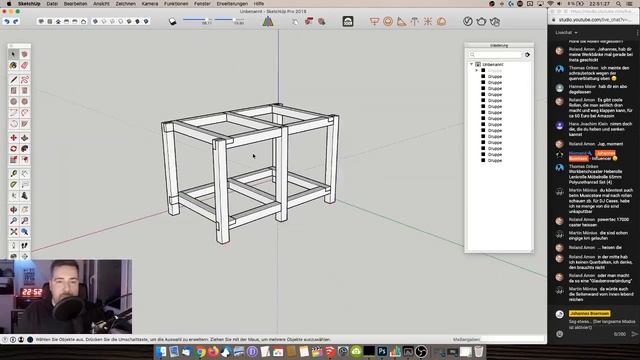Click the Gliederung search field

tap(496, 55)
